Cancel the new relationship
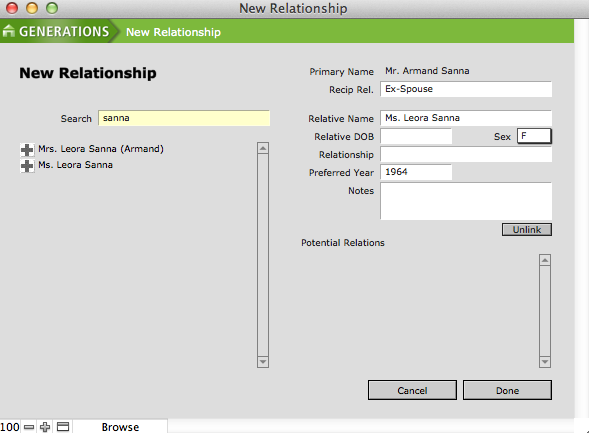Screen dimensions: 589x433 click(412, 390)
